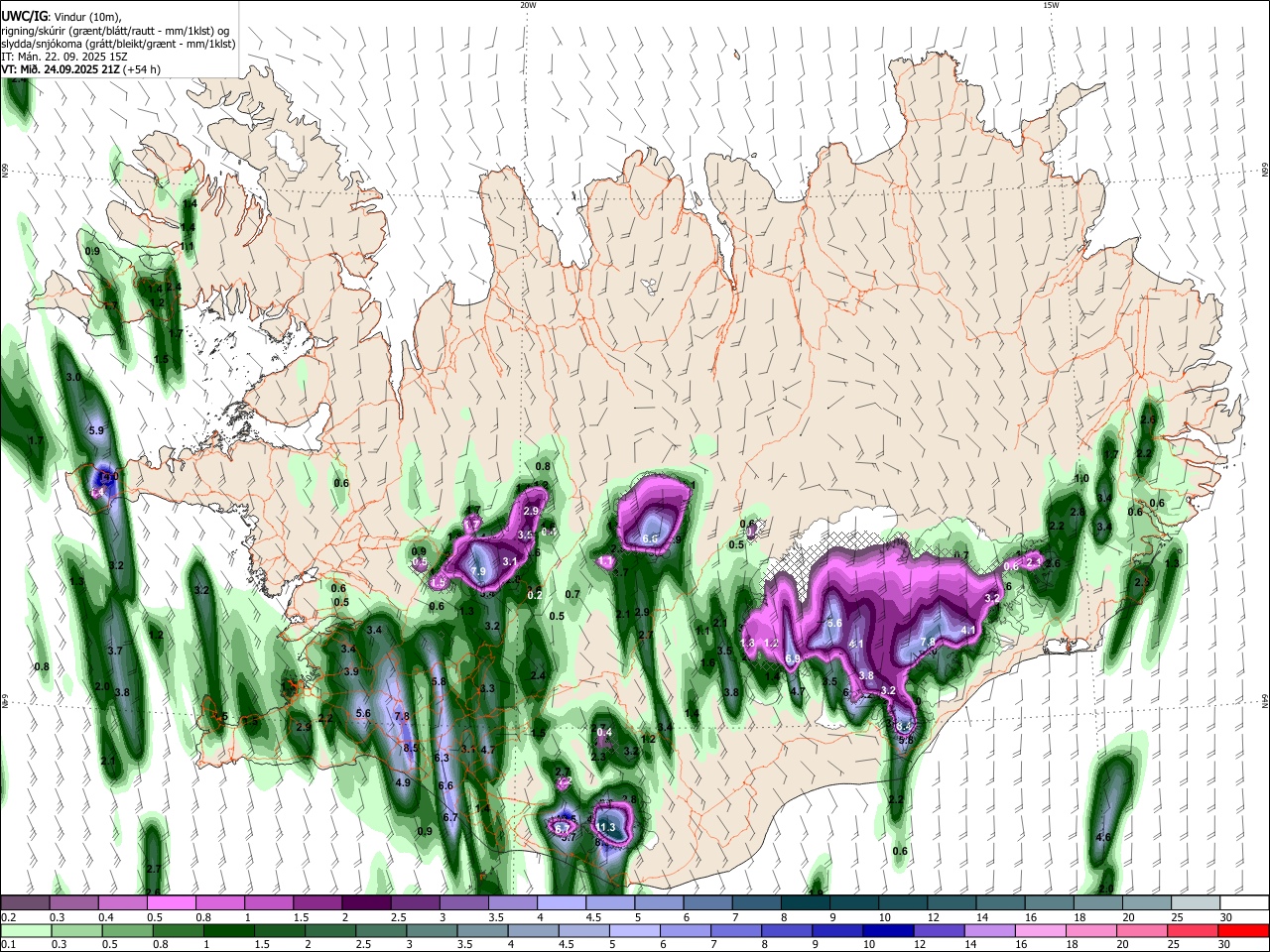
Task: Click the violet 14 swatch in bottom scale
Action: point(989,930)
